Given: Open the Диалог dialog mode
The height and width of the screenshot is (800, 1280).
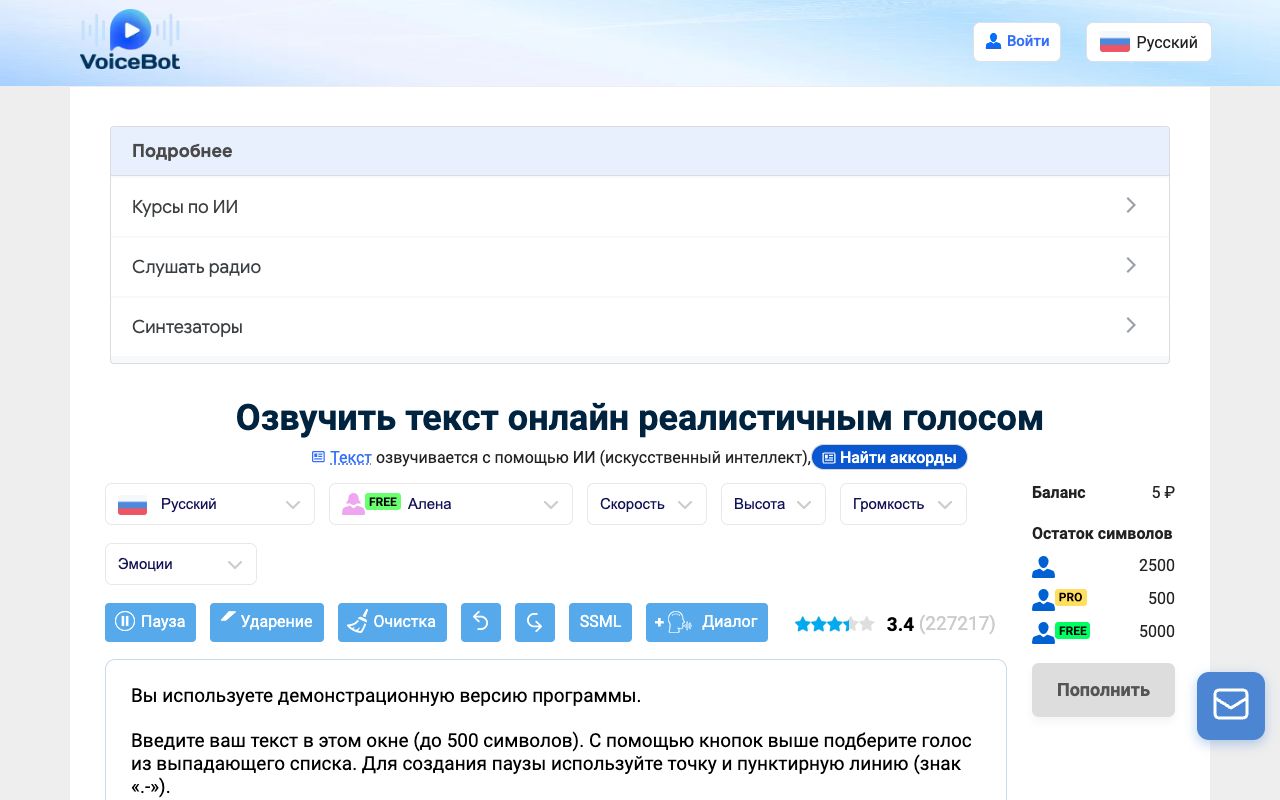Looking at the screenshot, I should [707, 622].
